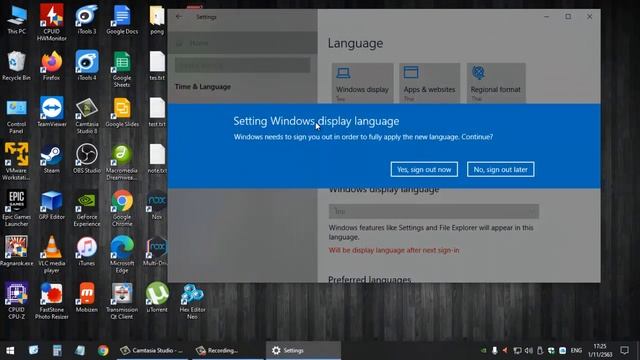Select note.txt file on desktop
This screenshot has width=640, height=360.
point(157,159)
